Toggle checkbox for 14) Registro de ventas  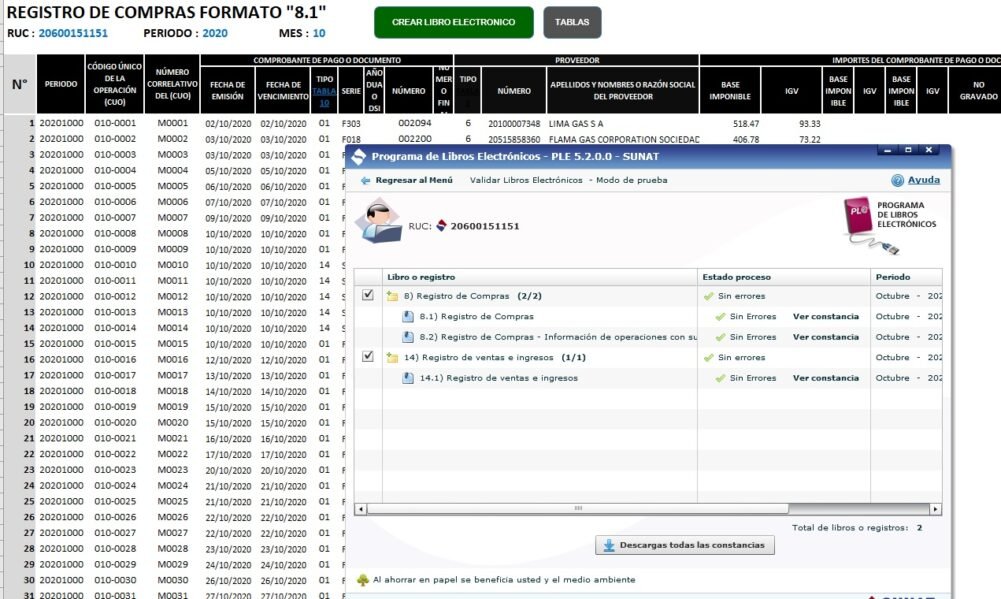click(x=368, y=356)
